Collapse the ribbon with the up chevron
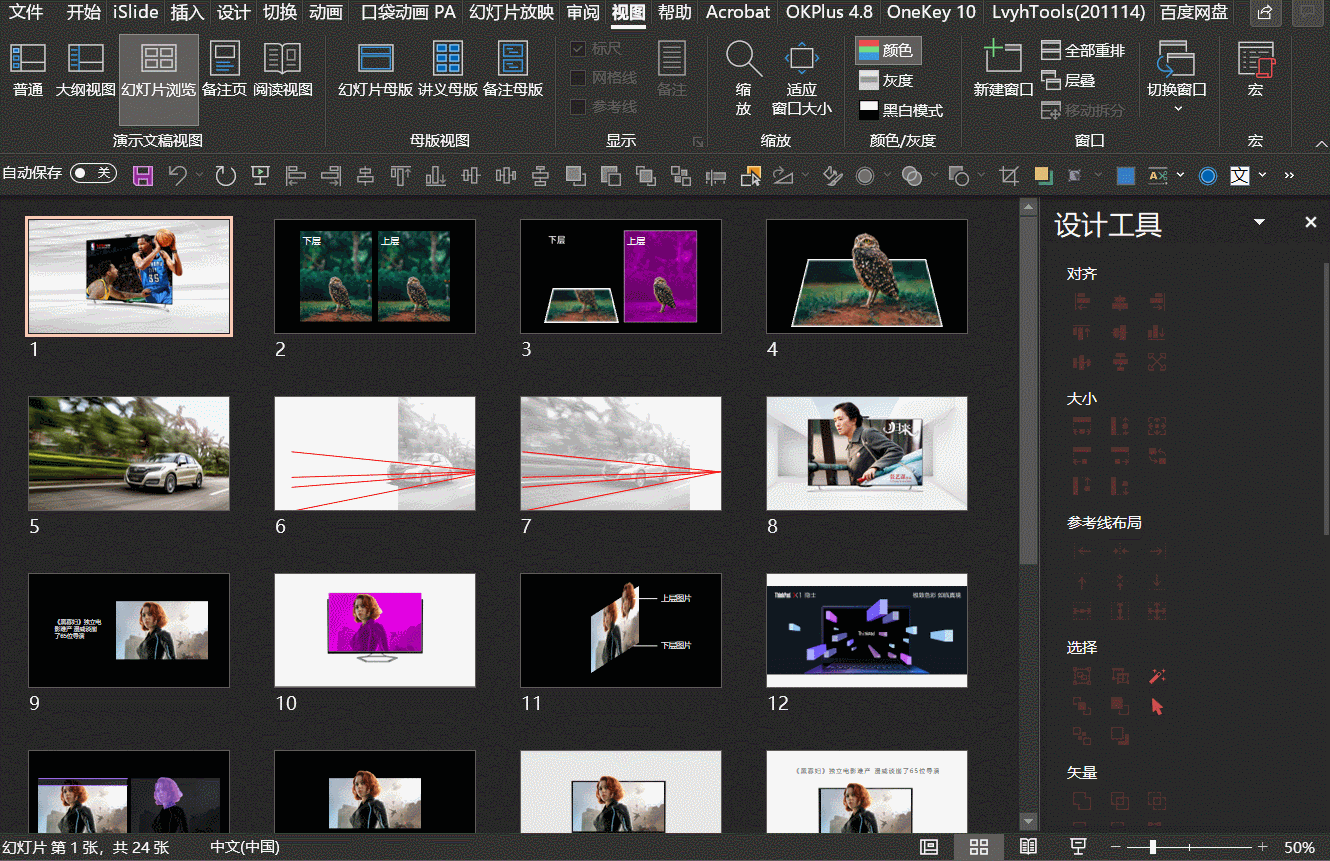Image resolution: width=1330 pixels, height=861 pixels. pos(1319,143)
